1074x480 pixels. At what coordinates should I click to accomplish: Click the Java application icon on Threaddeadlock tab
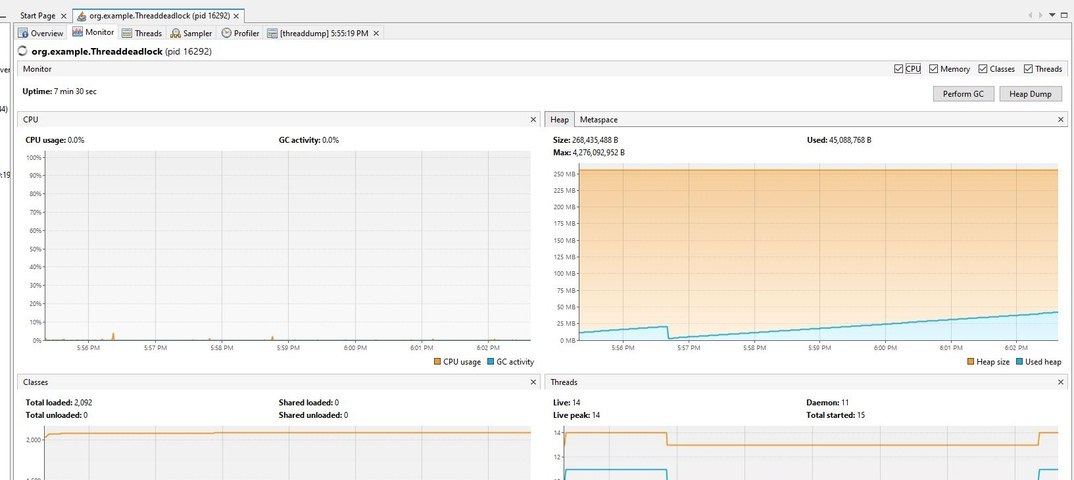(x=82, y=15)
